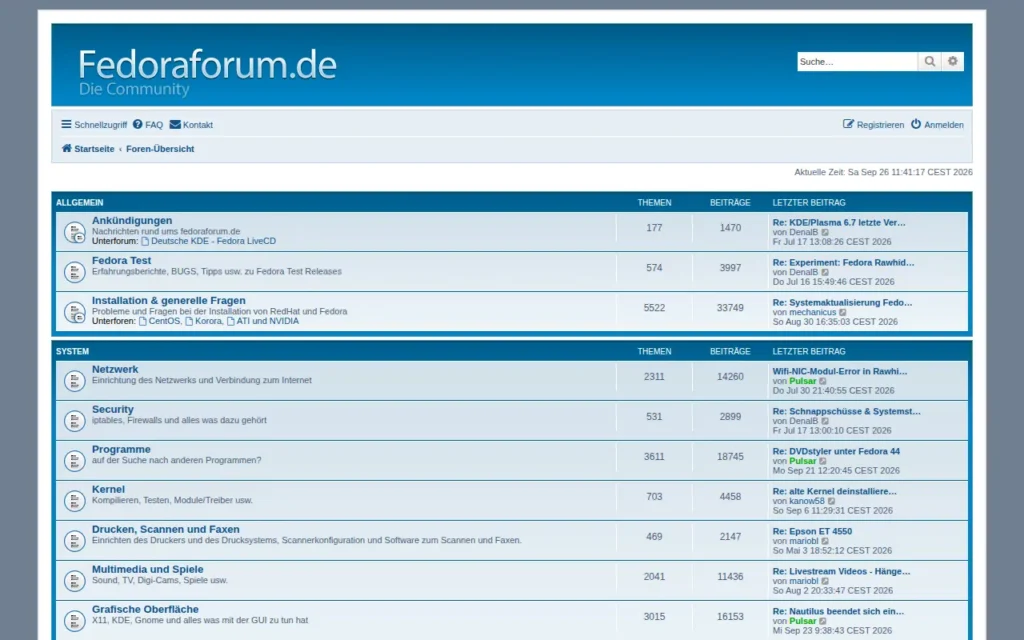Open the FAQ page

click(148, 125)
